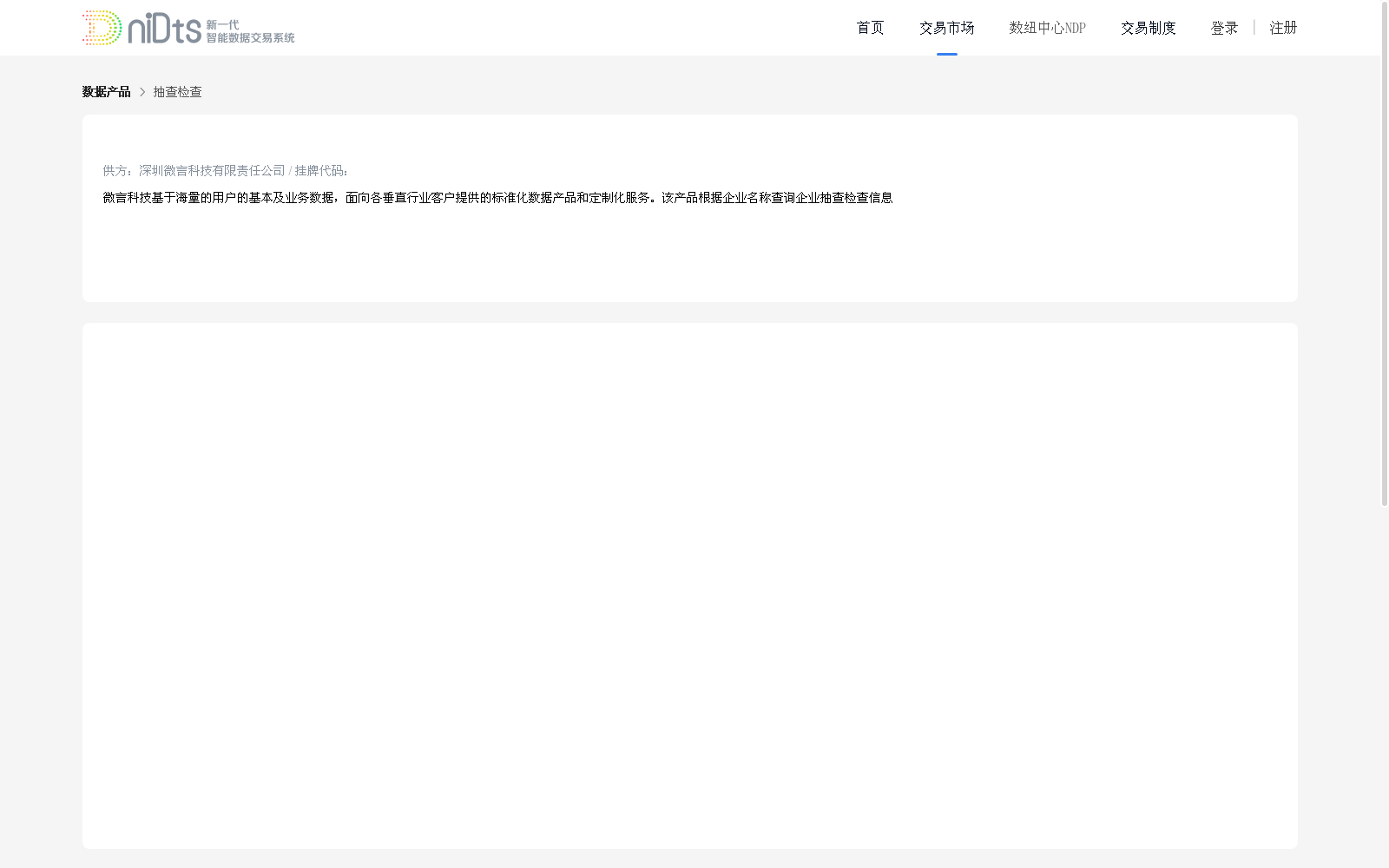Click the vertical page scrollbar

1385,255
